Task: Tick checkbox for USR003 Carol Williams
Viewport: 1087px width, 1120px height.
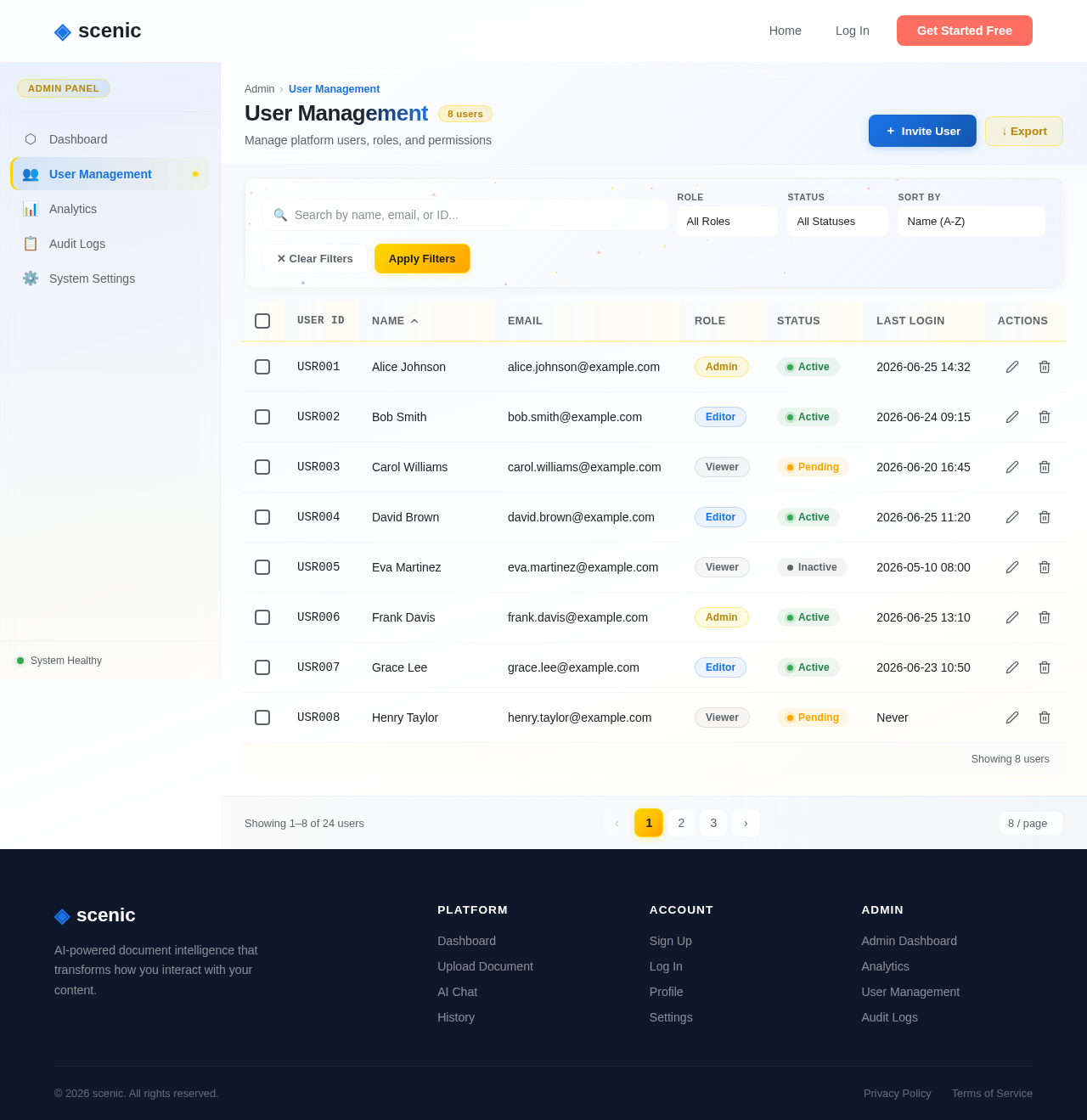Action: 262,467
